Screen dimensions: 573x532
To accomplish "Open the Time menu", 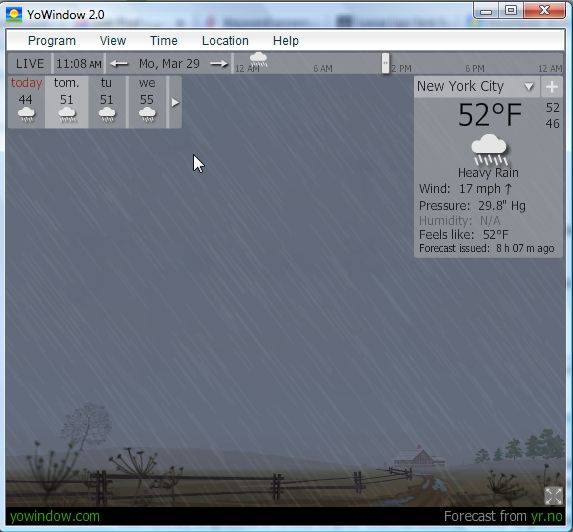I will coord(164,41).
